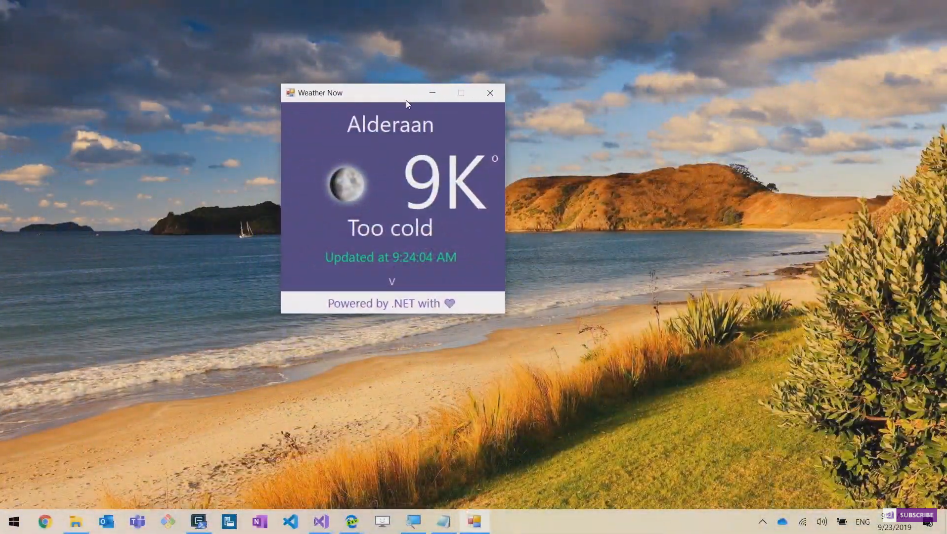Click the 9K temperature reading

[445, 183]
